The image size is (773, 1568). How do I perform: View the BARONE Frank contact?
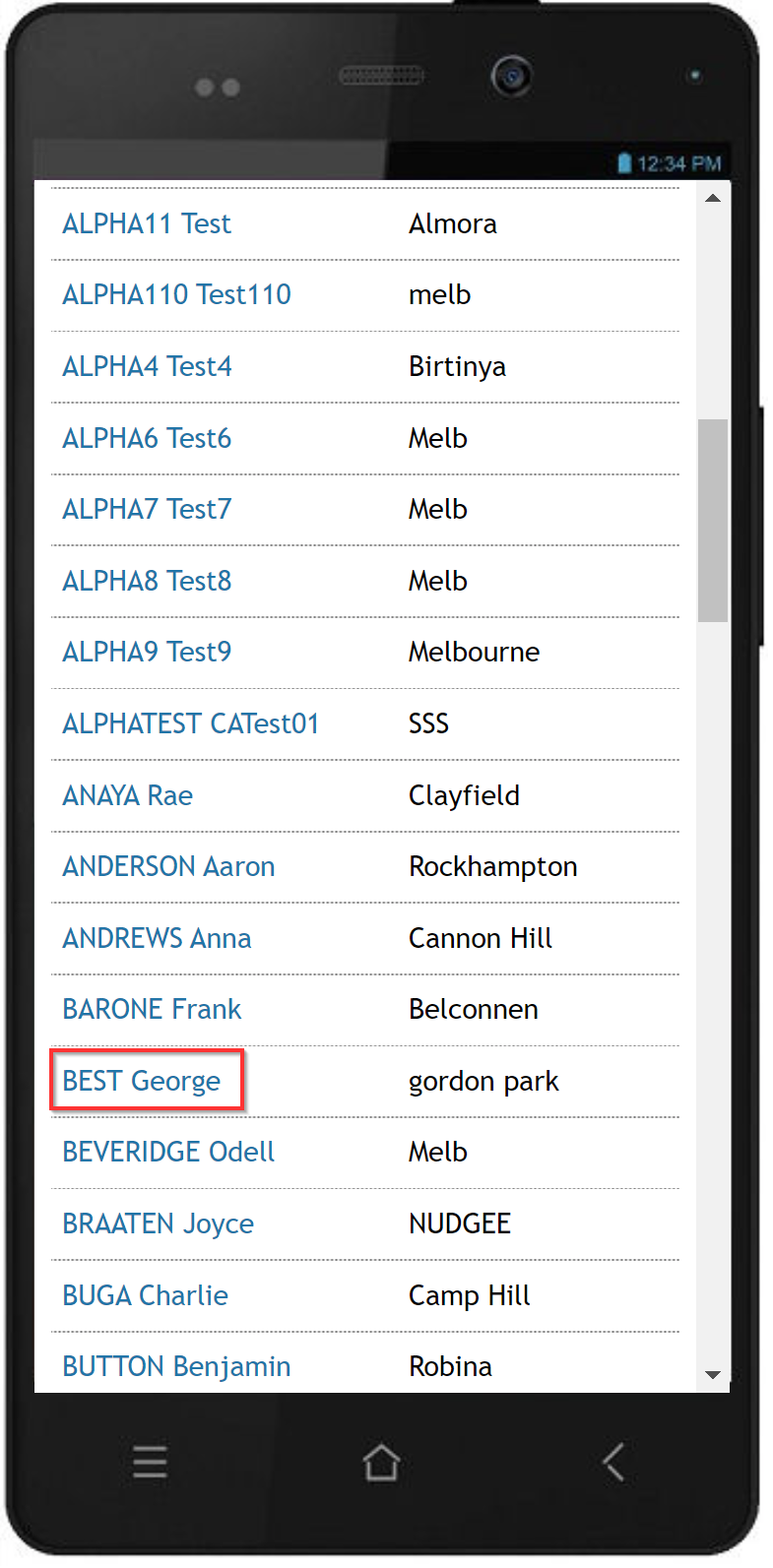152,1009
